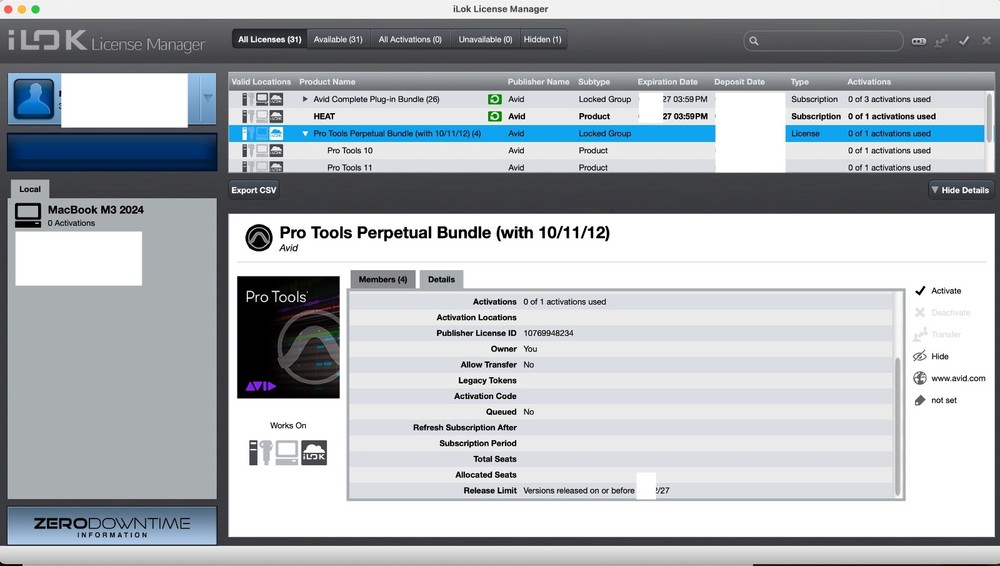Select the MacBook M3 2024 computer icon
The height and width of the screenshot is (566, 1000).
(29, 215)
